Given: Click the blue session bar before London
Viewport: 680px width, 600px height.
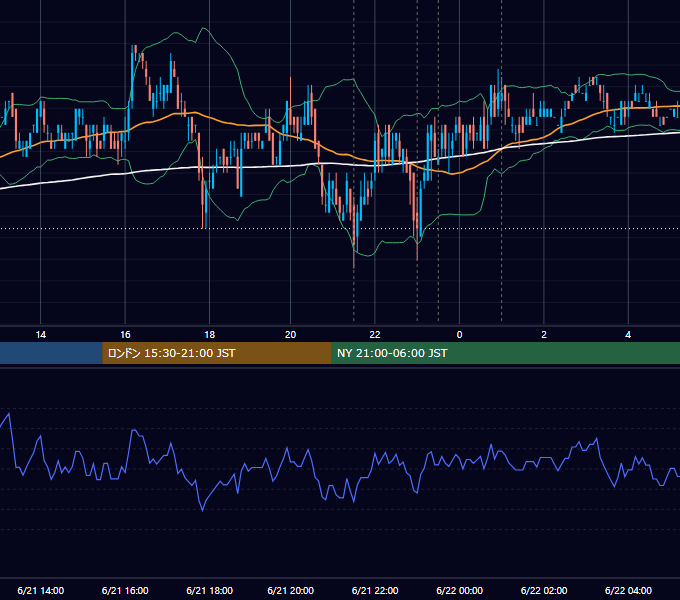Looking at the screenshot, I should pyautogui.click(x=51, y=353).
